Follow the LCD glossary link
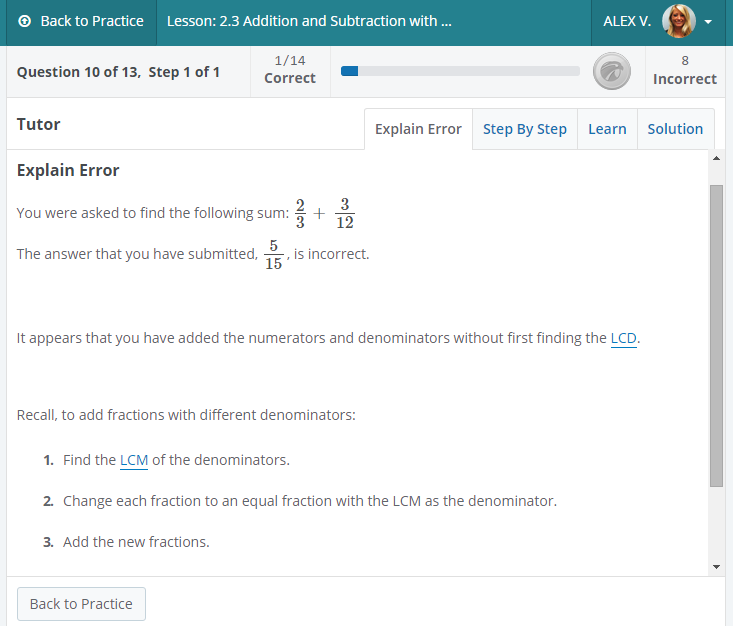This screenshot has height=626, width=733. tap(623, 338)
